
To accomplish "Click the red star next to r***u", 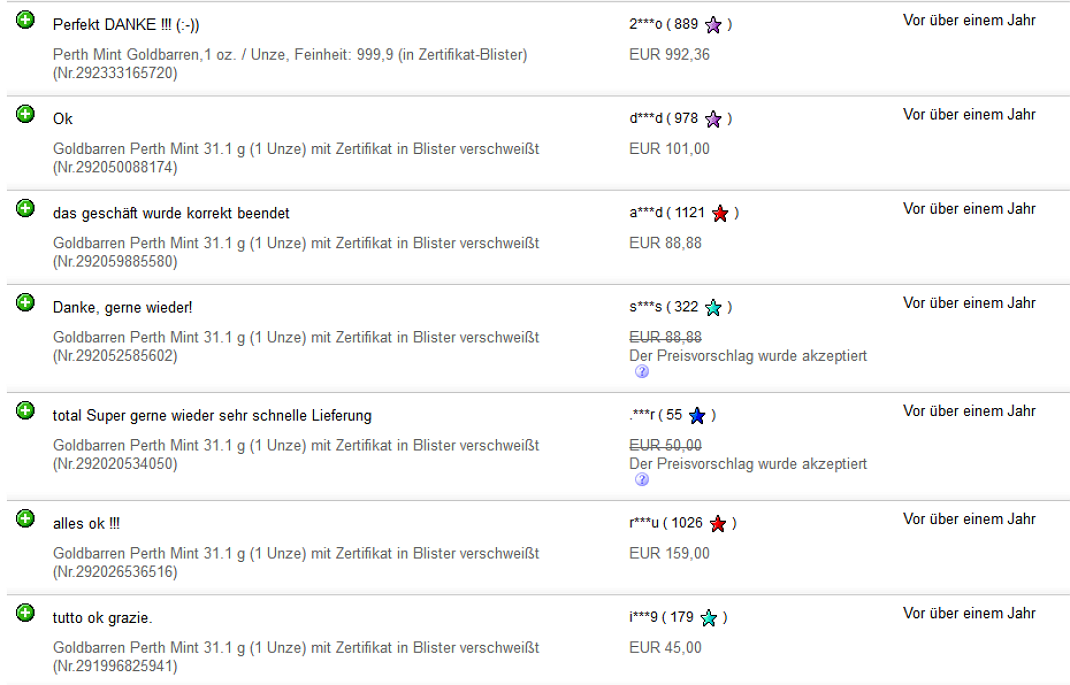I will point(717,523).
